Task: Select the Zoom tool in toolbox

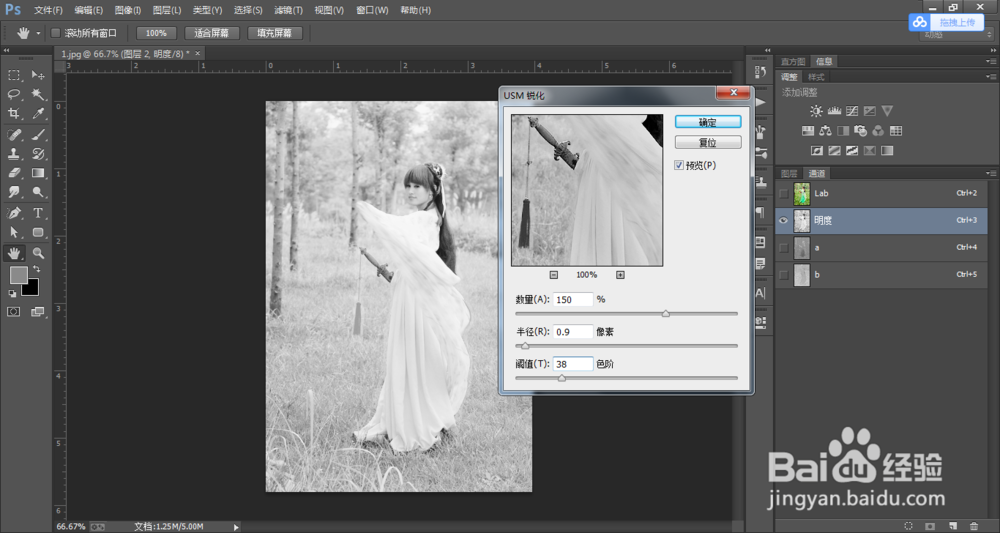Action: point(38,253)
